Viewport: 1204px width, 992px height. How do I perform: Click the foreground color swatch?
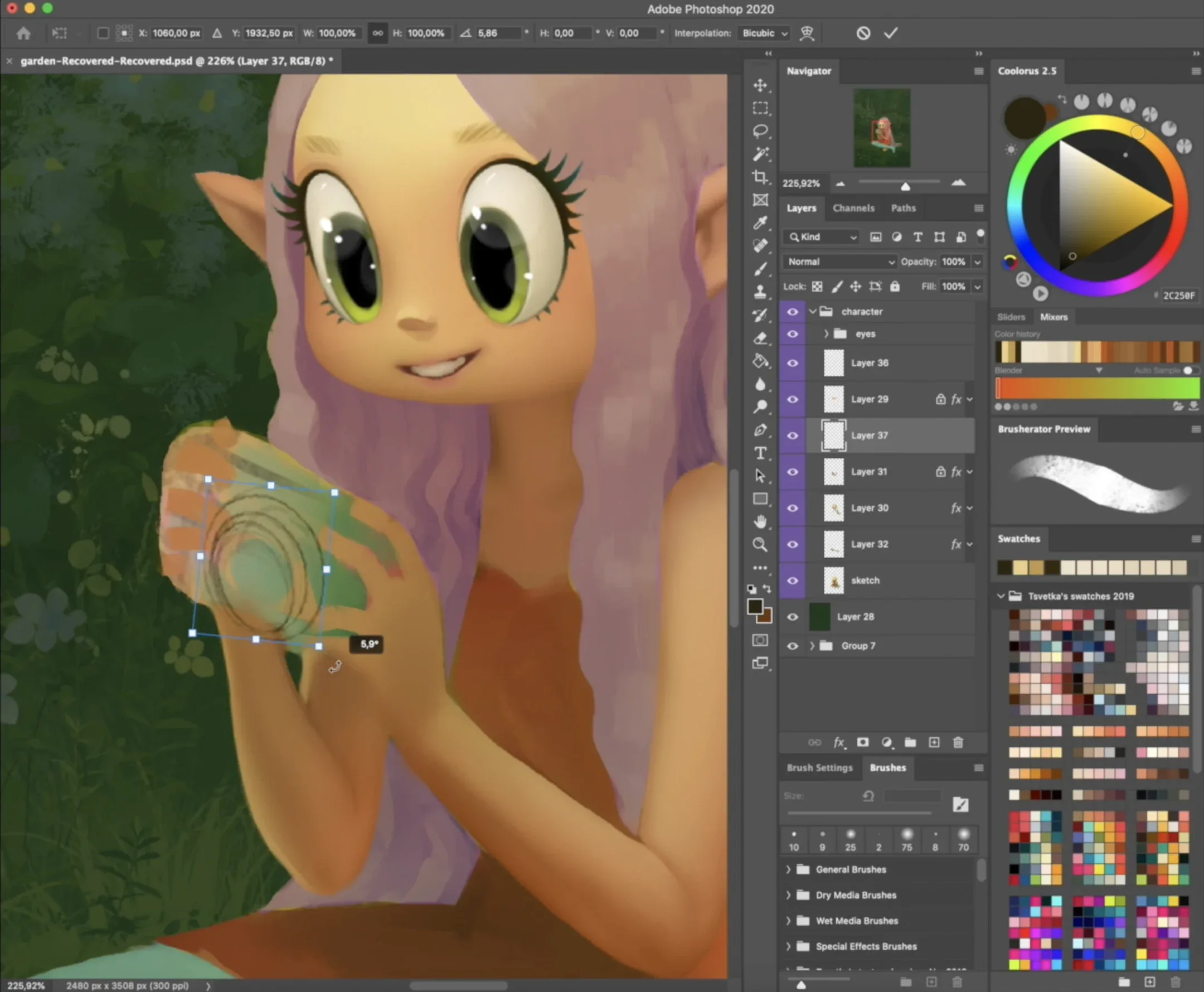pos(755,606)
